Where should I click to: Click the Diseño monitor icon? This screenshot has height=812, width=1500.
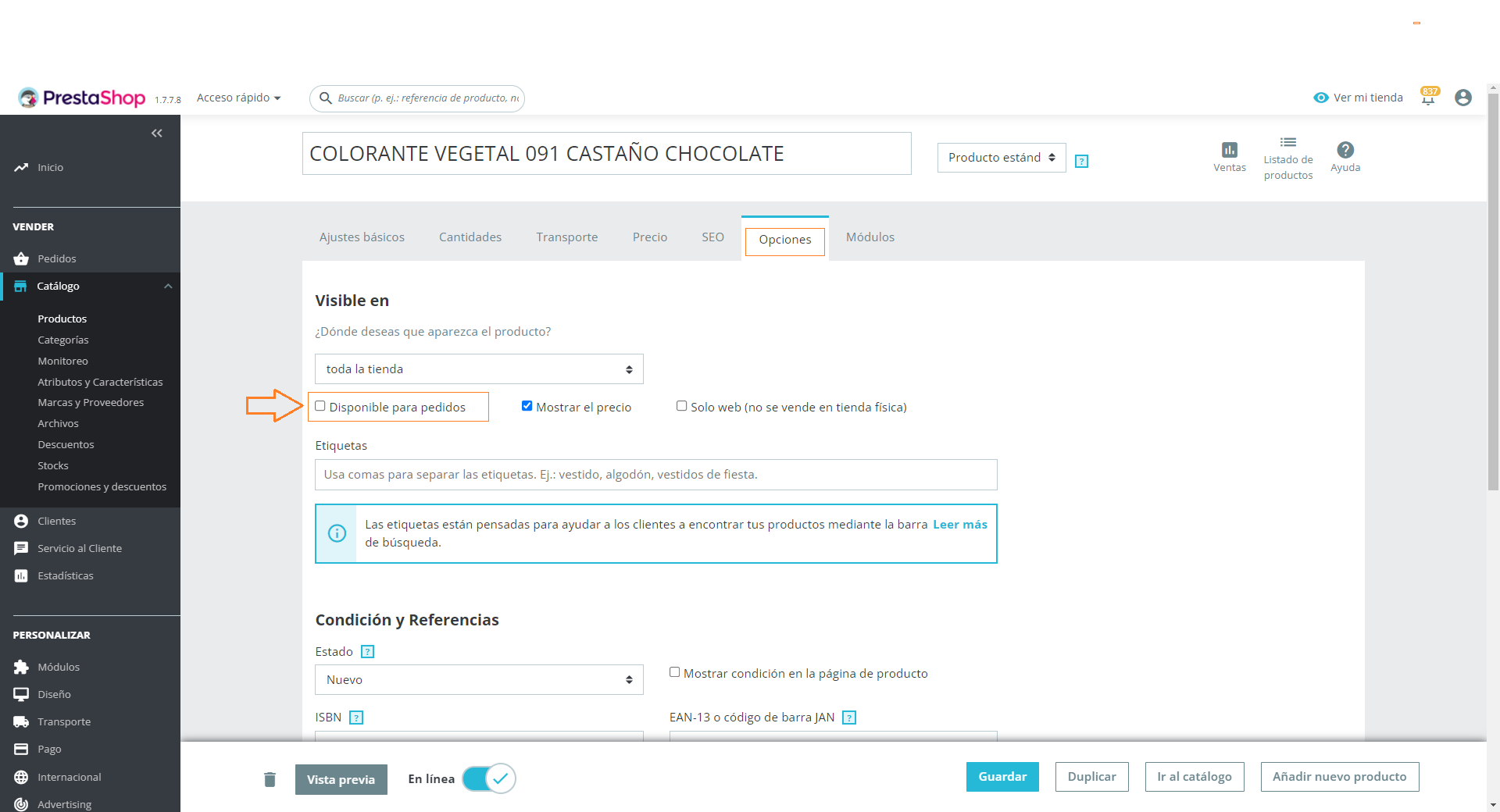pyautogui.click(x=21, y=694)
